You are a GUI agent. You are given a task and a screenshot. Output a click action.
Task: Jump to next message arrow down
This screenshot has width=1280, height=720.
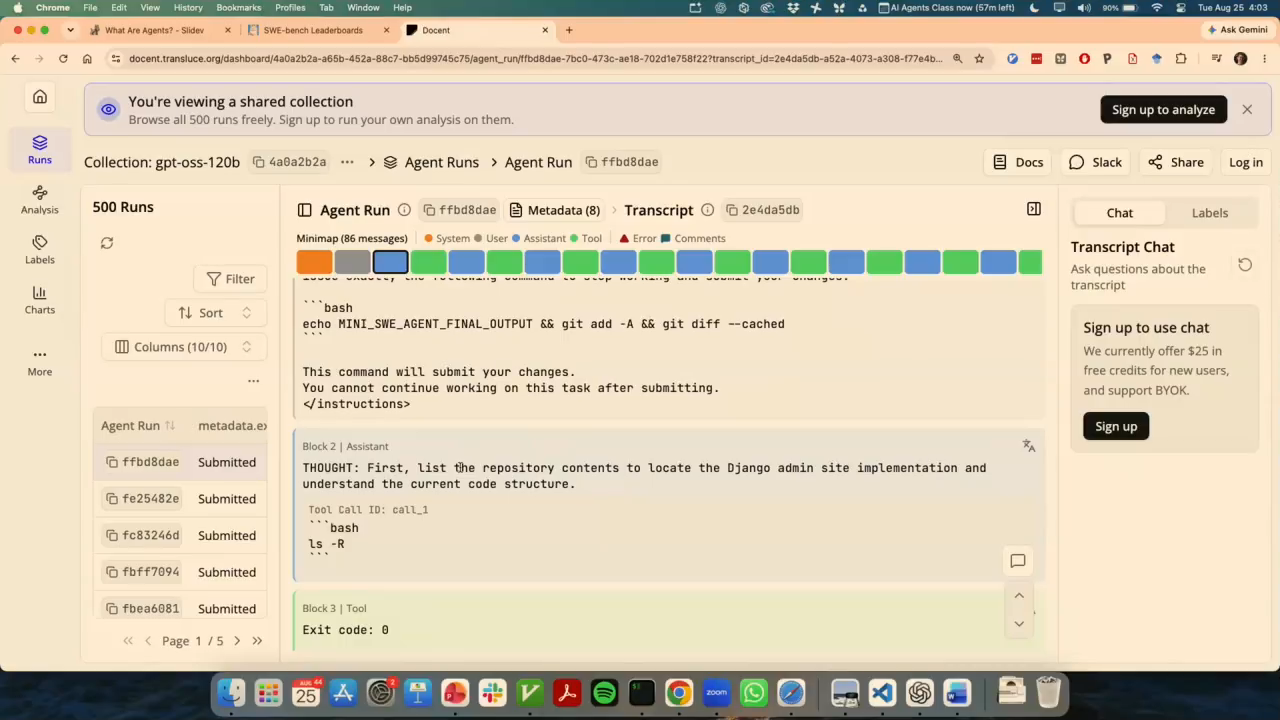pyautogui.click(x=1019, y=624)
